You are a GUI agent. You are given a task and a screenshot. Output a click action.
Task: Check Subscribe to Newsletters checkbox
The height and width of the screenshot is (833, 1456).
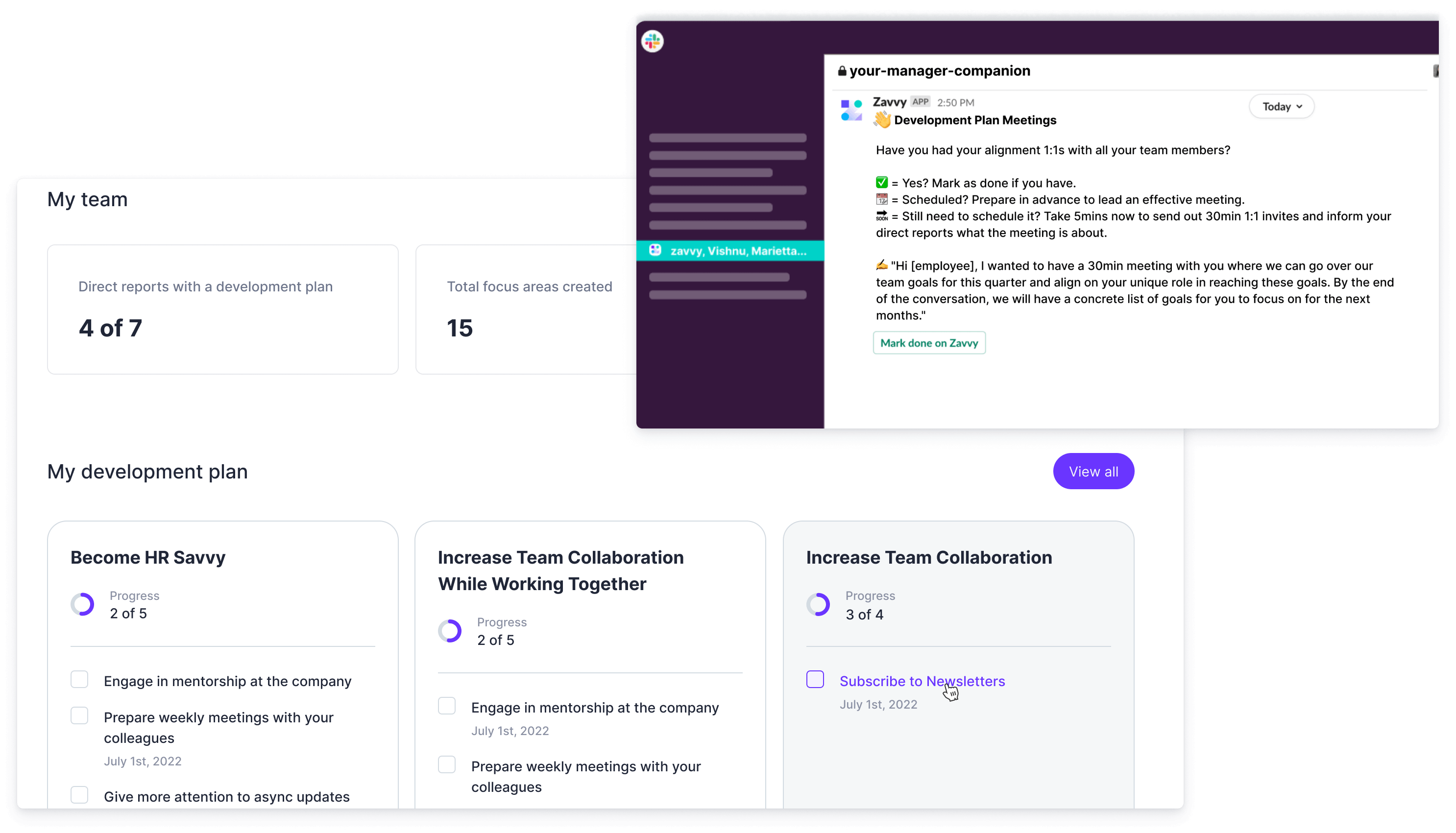tap(815, 680)
